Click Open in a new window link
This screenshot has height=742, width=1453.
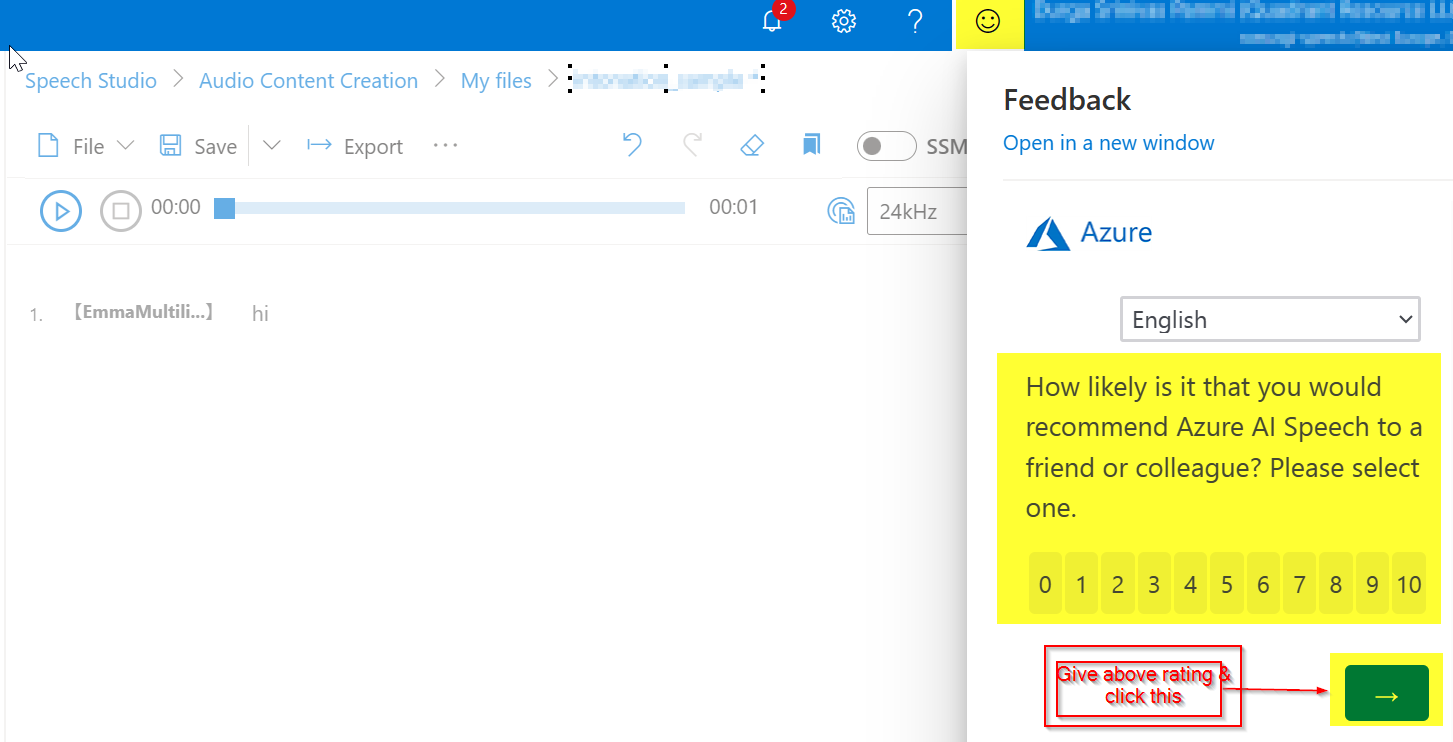[x=1109, y=143]
